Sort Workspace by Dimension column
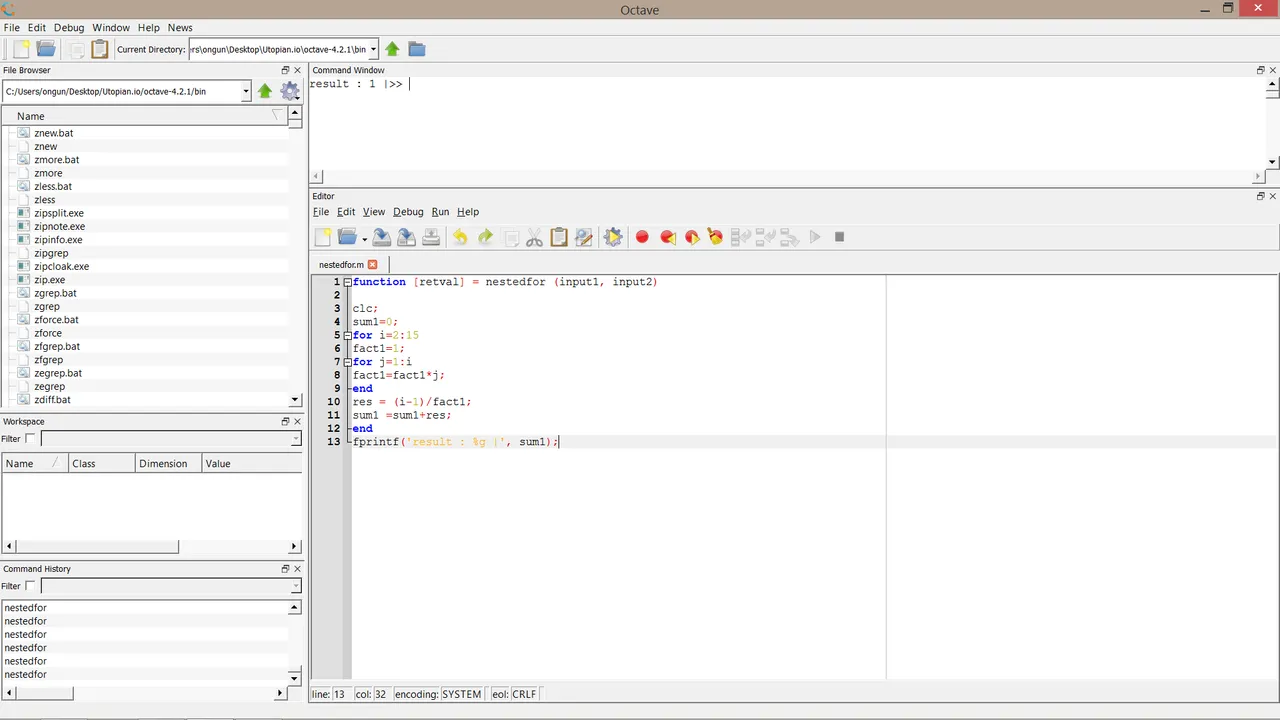The width and height of the screenshot is (1280, 720). click(167, 463)
